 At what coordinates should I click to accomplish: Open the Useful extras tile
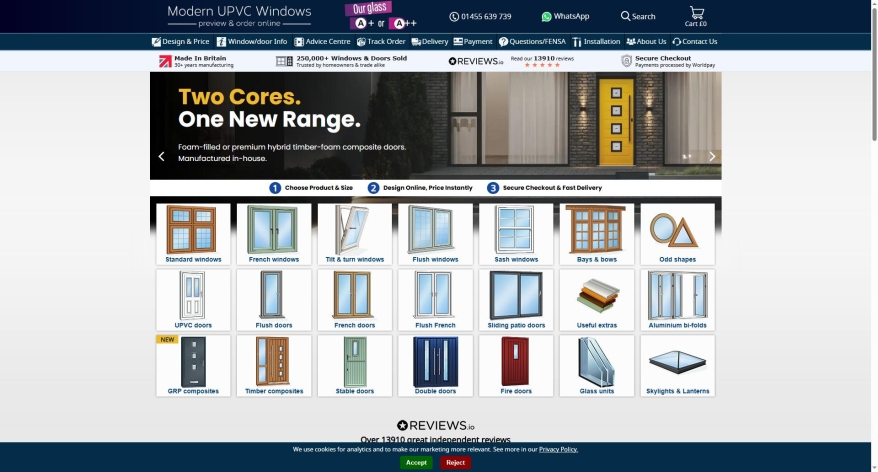coord(596,300)
